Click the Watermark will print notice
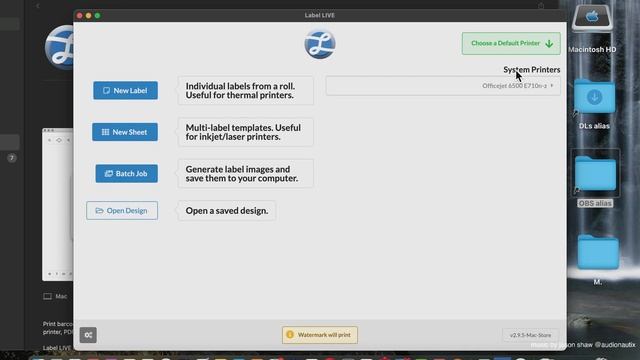 [320, 335]
